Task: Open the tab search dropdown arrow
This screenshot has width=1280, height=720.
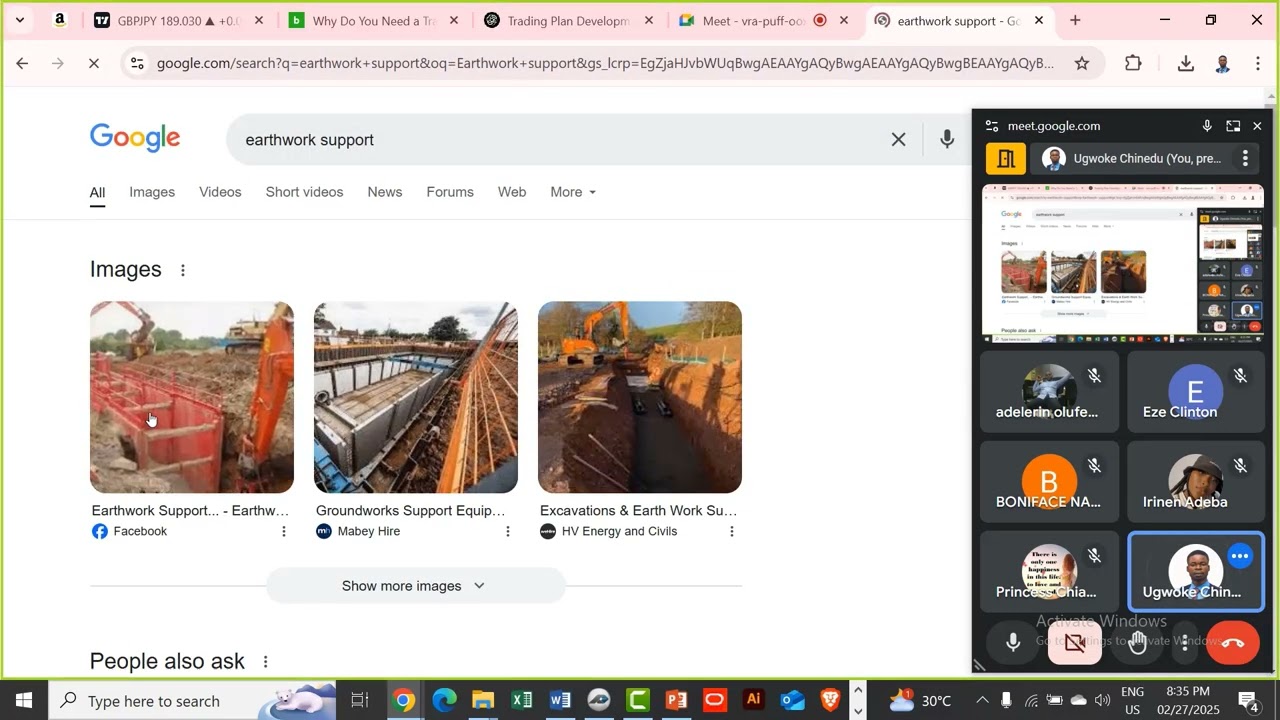Action: click(x=19, y=20)
